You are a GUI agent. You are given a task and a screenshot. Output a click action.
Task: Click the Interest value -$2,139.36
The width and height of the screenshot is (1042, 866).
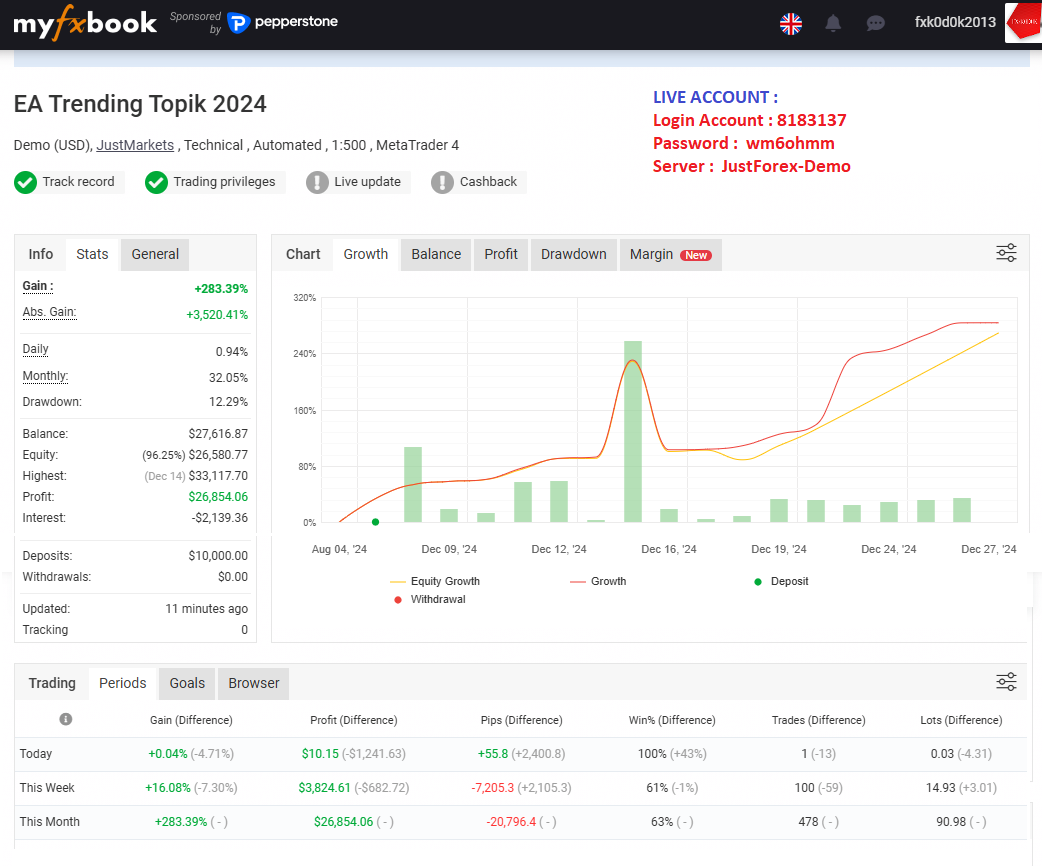pyautogui.click(x=220, y=518)
